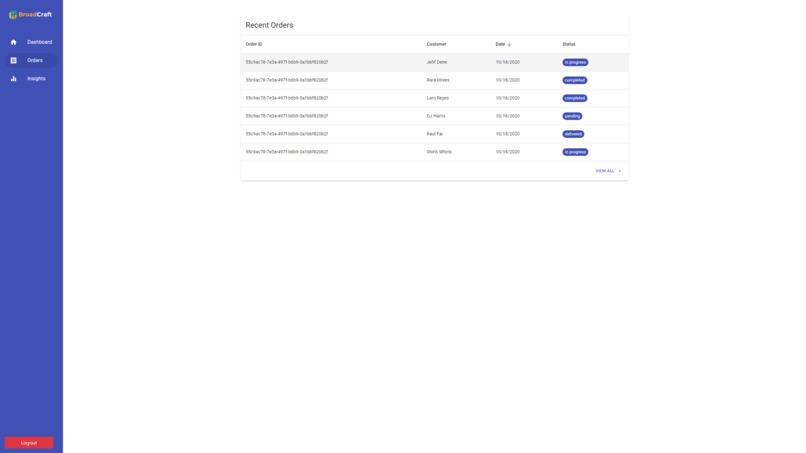Screen dimensions: 806x453
Task: Click the customer name in the last row
Action: click(439, 152)
